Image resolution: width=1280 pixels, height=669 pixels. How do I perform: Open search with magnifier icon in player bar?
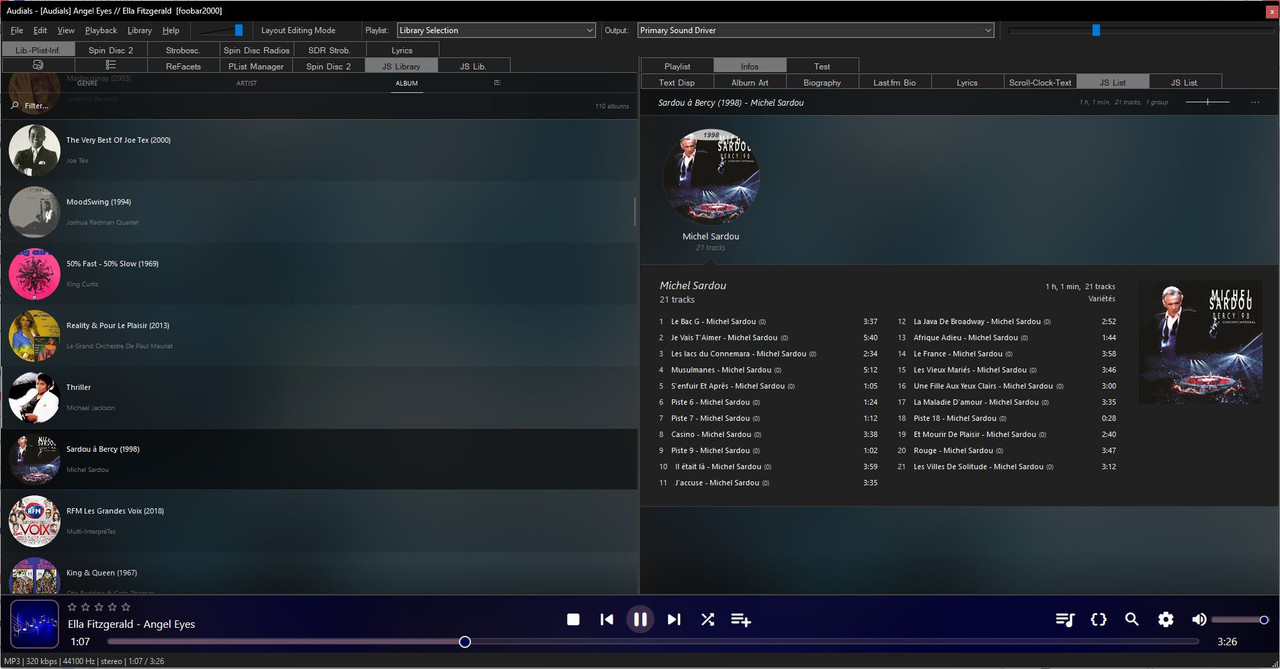pos(1132,619)
